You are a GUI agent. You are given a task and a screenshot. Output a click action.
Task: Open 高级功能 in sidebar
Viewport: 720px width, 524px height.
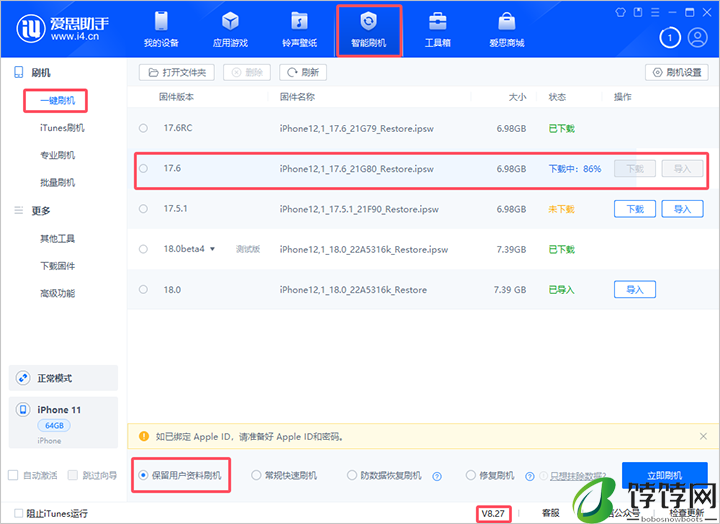57,293
